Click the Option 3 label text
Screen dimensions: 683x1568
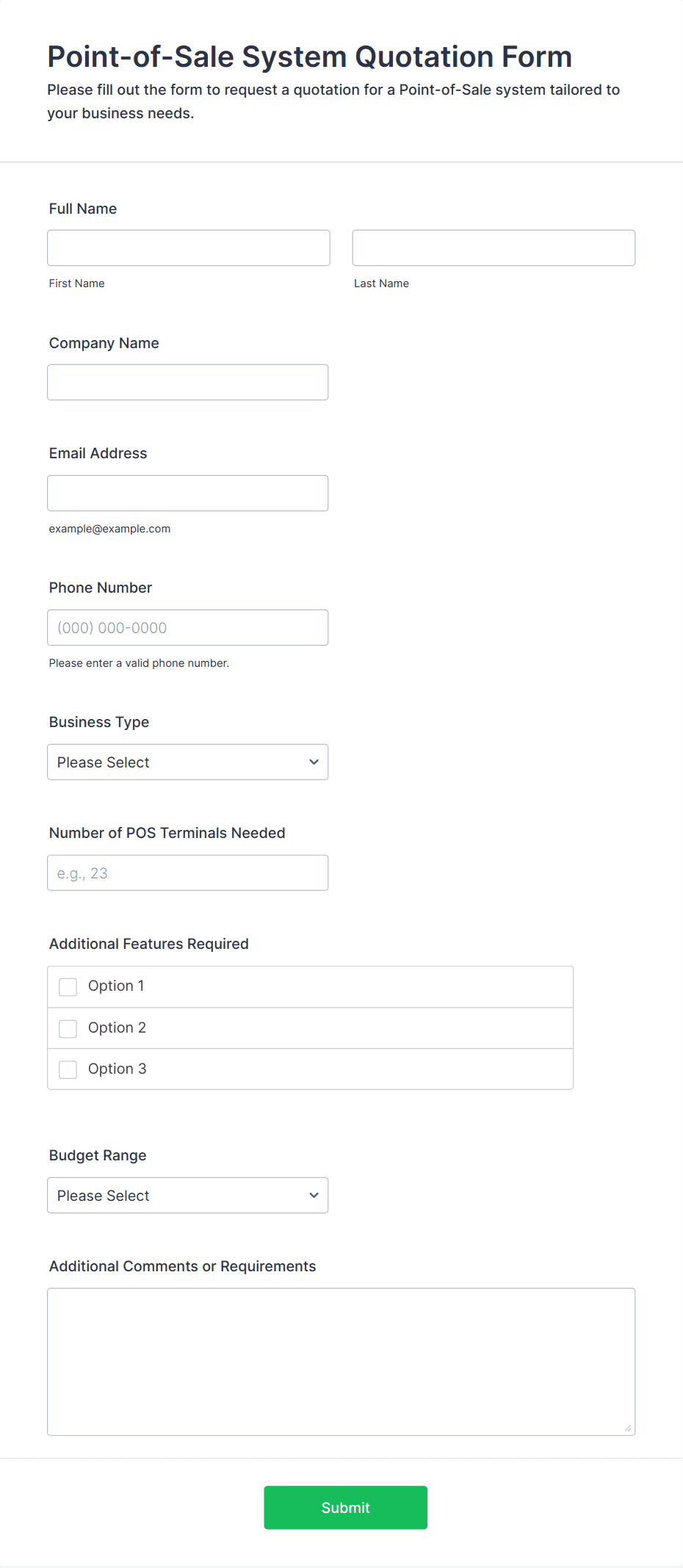click(x=117, y=1069)
